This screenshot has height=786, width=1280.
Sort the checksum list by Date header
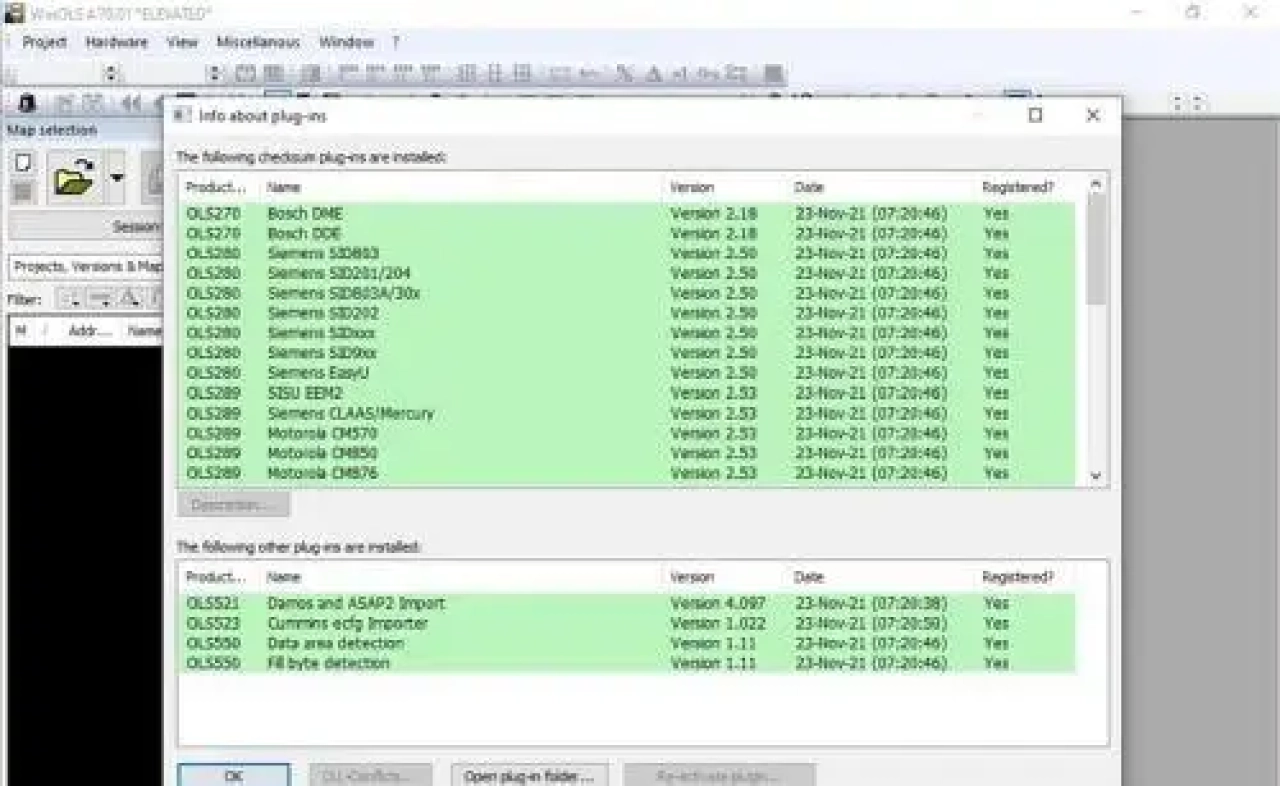coord(882,187)
